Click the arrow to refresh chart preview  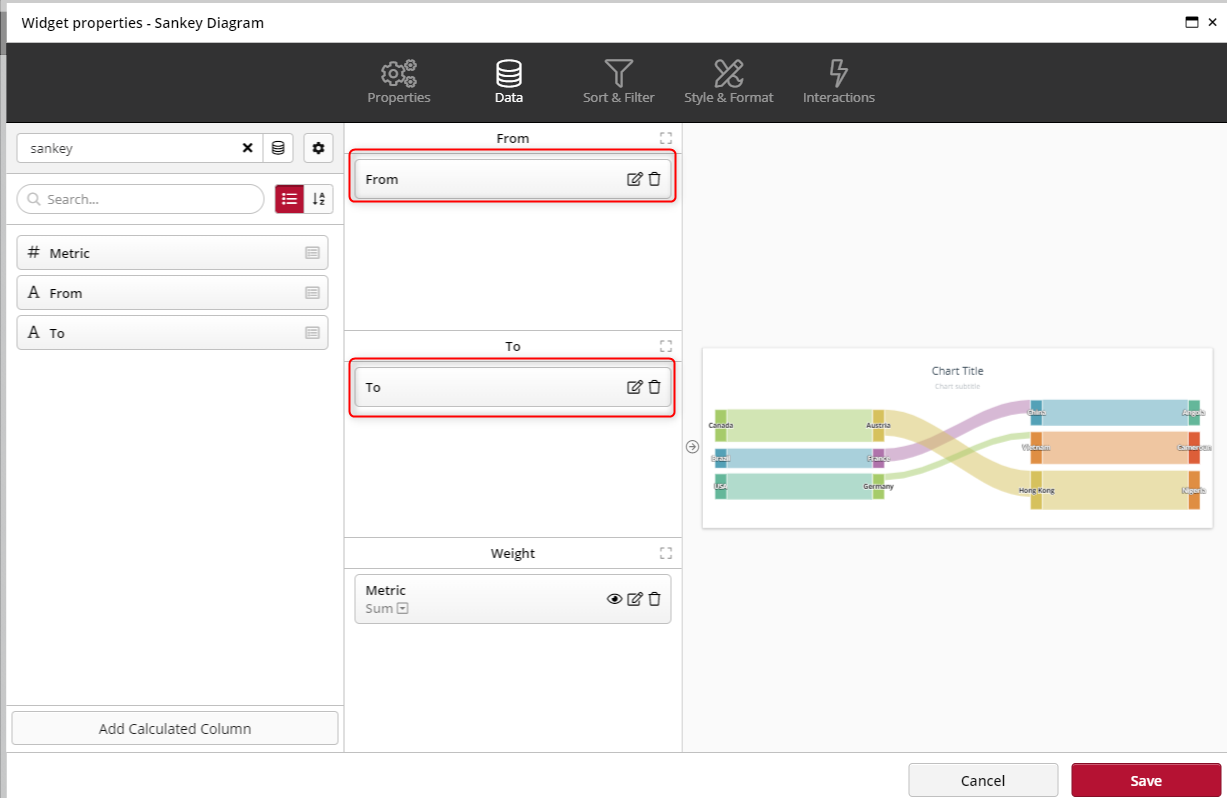coord(692,447)
